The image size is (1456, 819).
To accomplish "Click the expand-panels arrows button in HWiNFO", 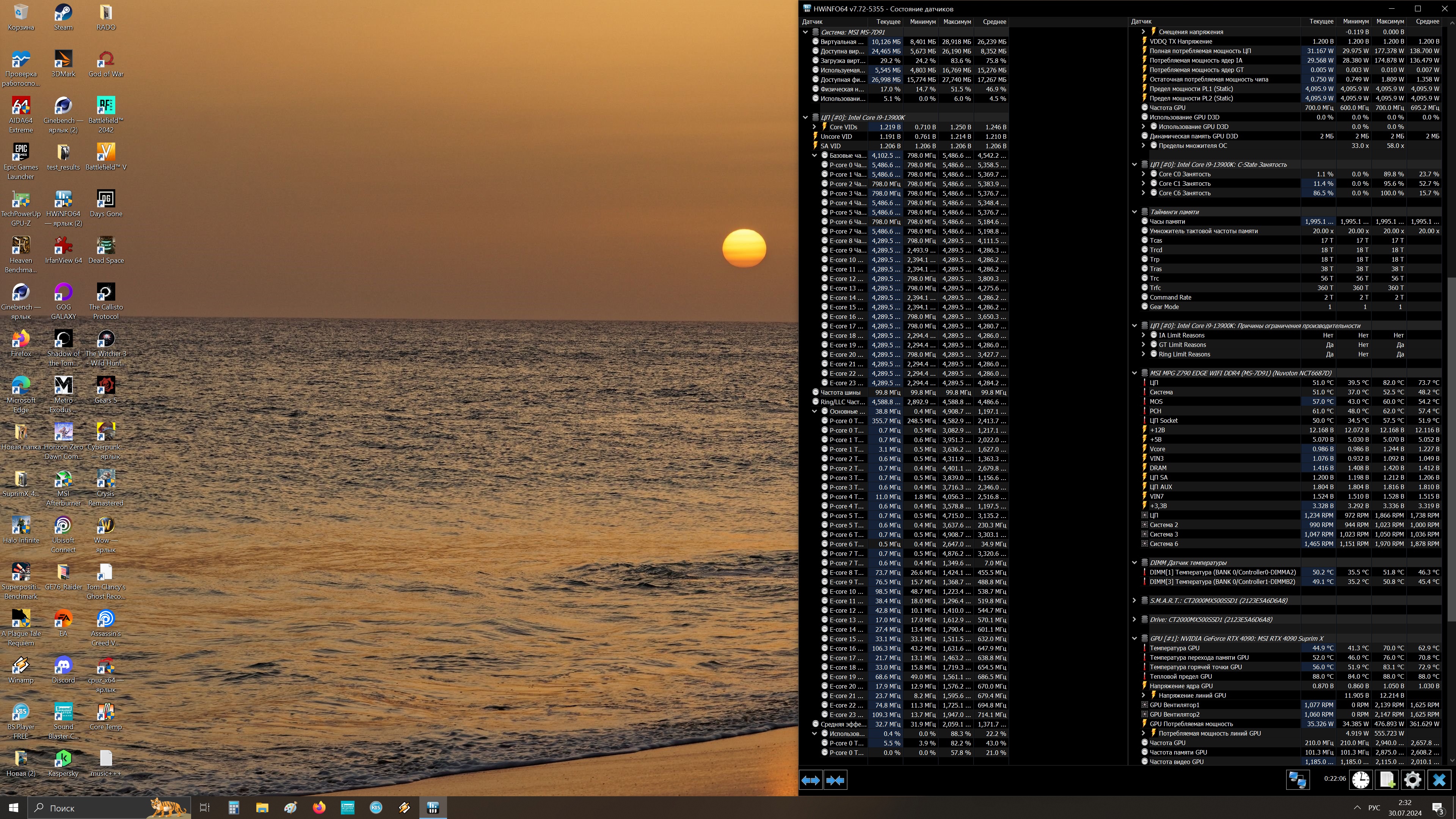I will point(811,780).
